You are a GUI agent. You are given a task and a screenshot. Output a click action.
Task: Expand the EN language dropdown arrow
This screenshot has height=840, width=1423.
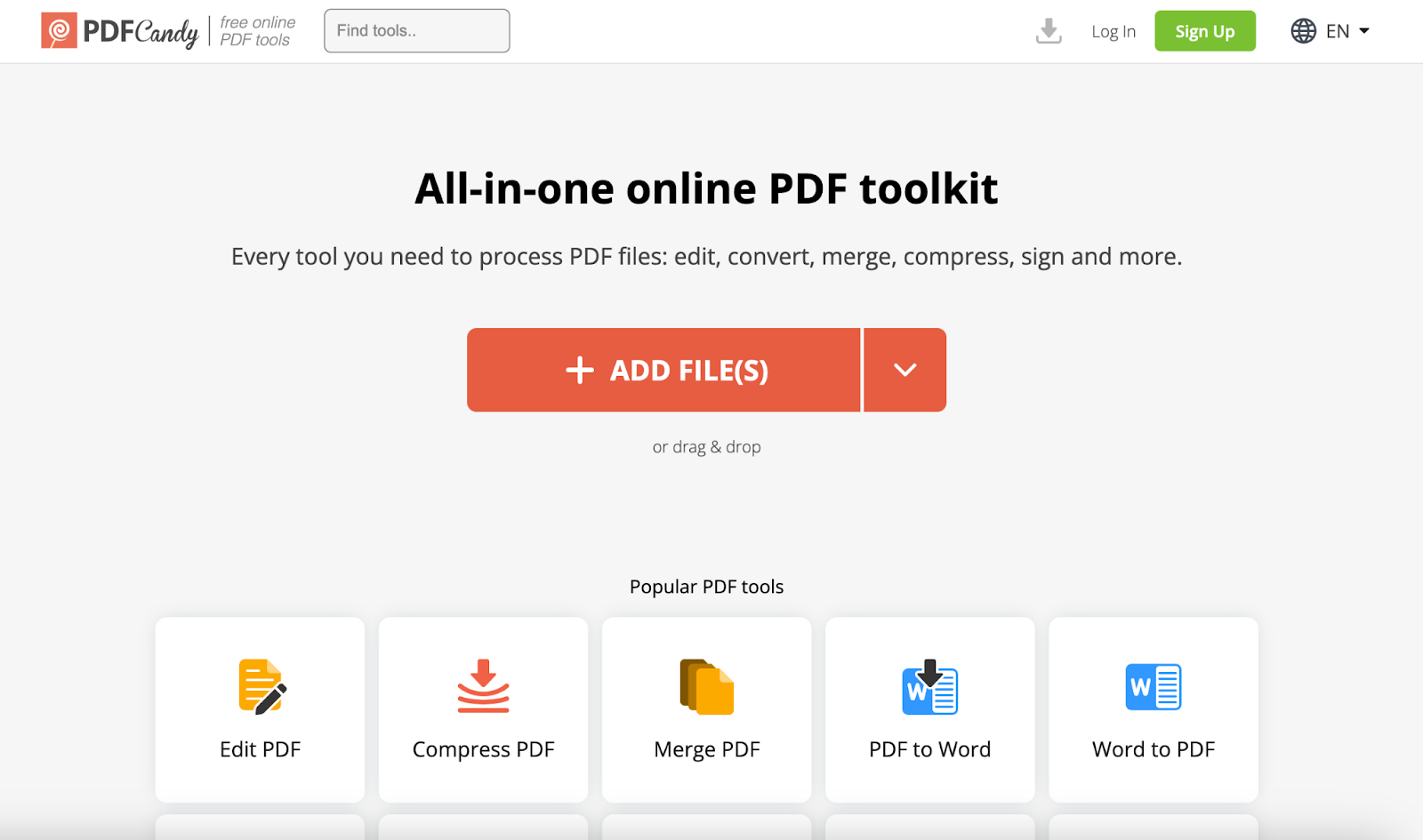click(1364, 31)
